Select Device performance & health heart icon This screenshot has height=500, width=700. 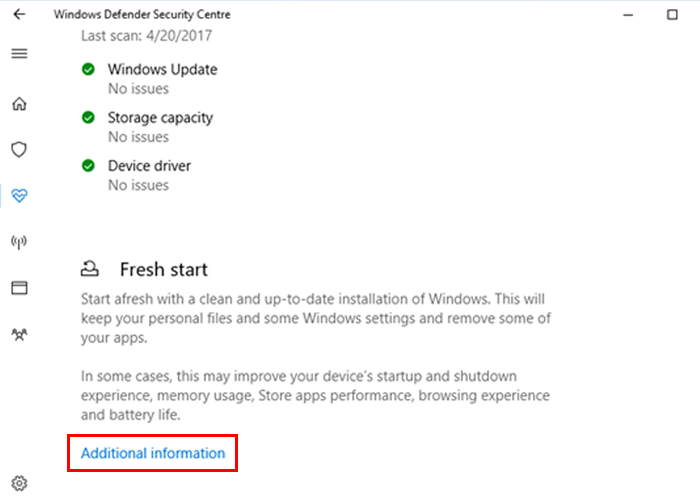19,196
